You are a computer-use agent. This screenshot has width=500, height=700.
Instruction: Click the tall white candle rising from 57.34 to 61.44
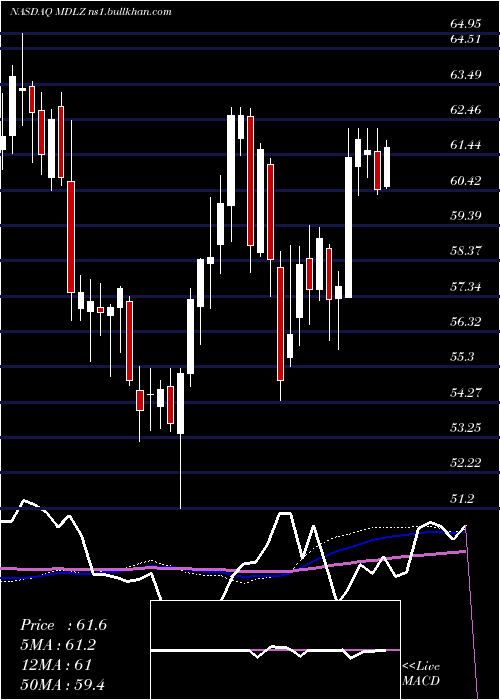348,227
